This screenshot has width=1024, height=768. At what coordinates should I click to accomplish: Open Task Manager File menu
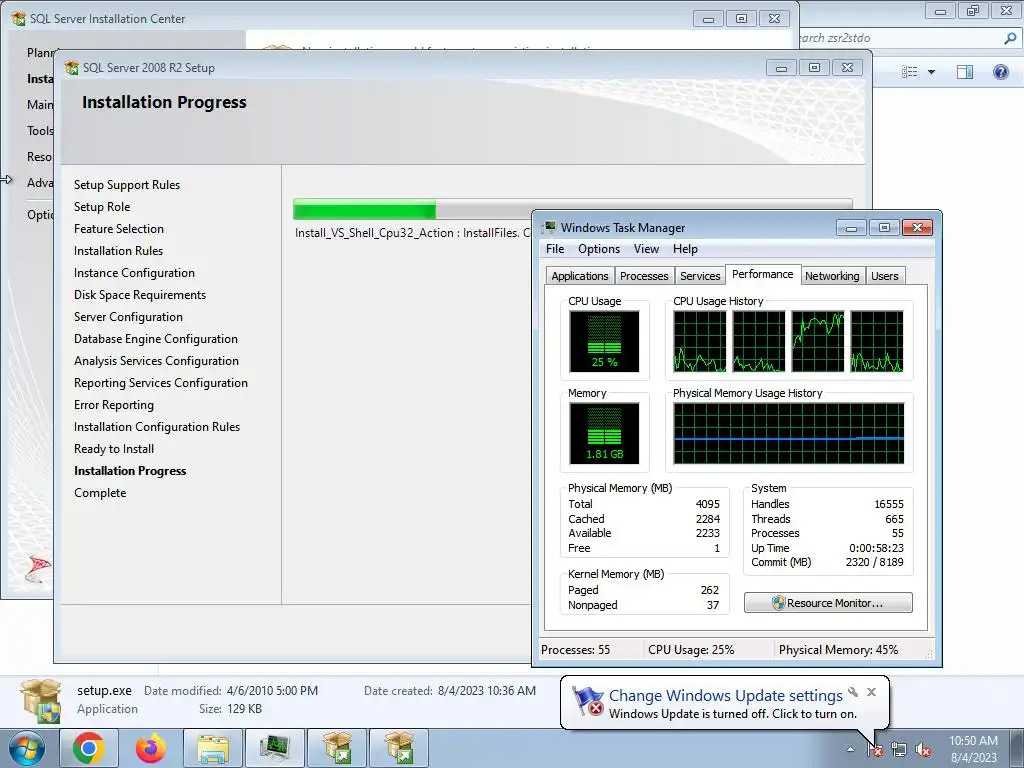pyautogui.click(x=555, y=249)
